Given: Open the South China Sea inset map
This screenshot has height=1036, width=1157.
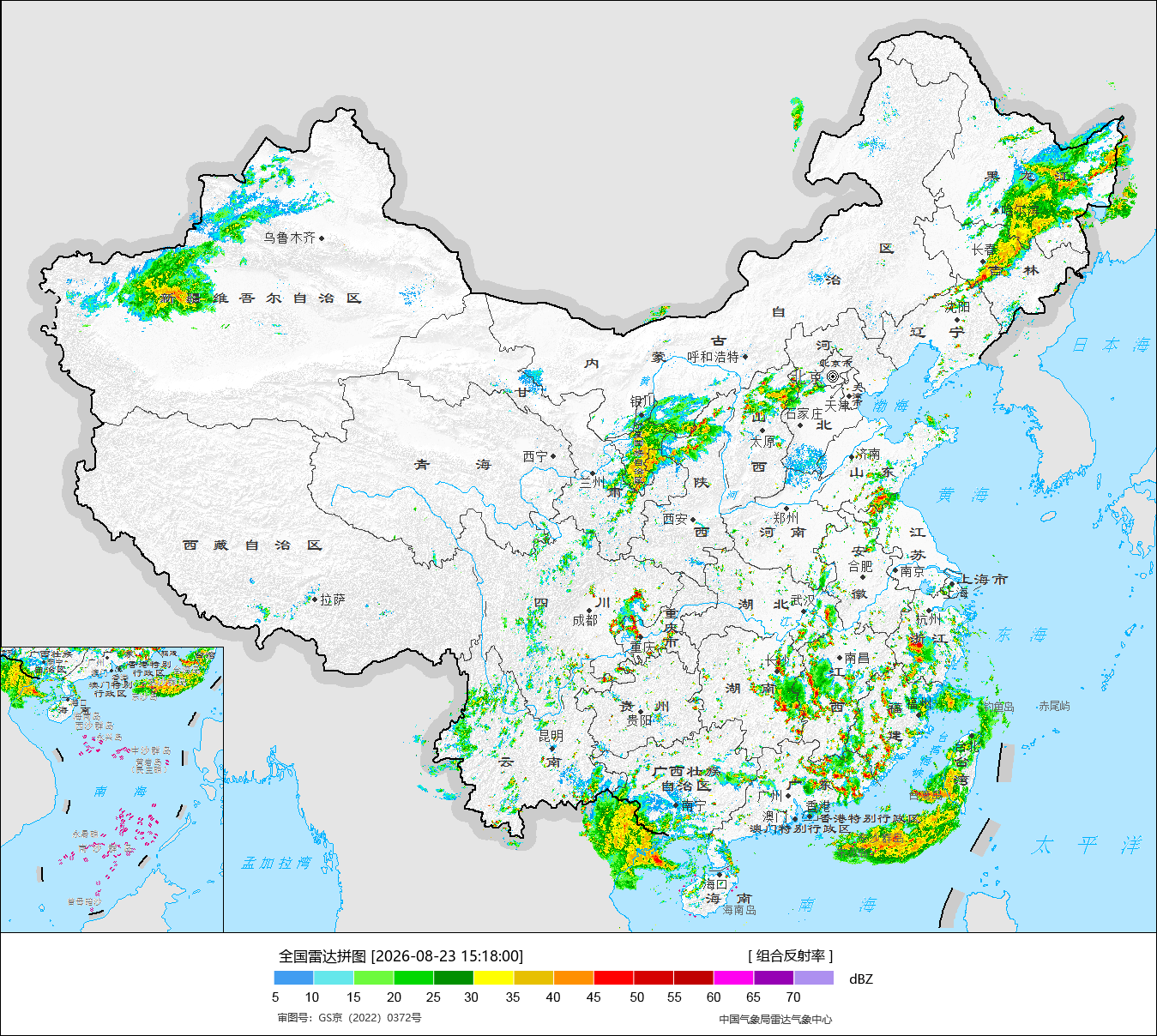Looking at the screenshot, I should point(111,790).
